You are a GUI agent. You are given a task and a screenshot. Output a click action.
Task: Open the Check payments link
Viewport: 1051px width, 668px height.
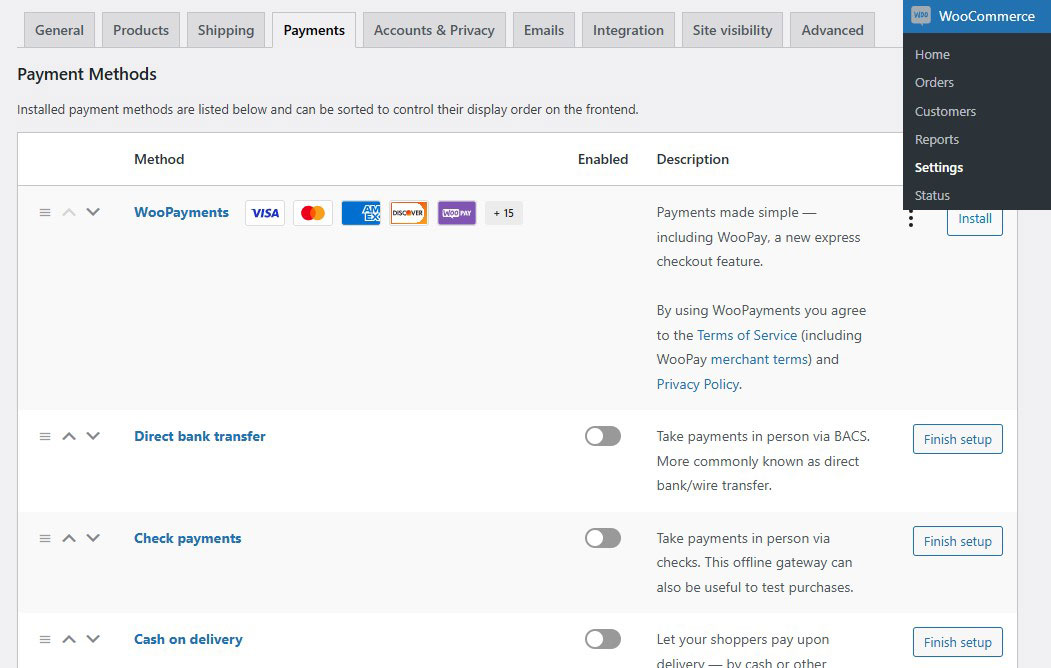(188, 538)
